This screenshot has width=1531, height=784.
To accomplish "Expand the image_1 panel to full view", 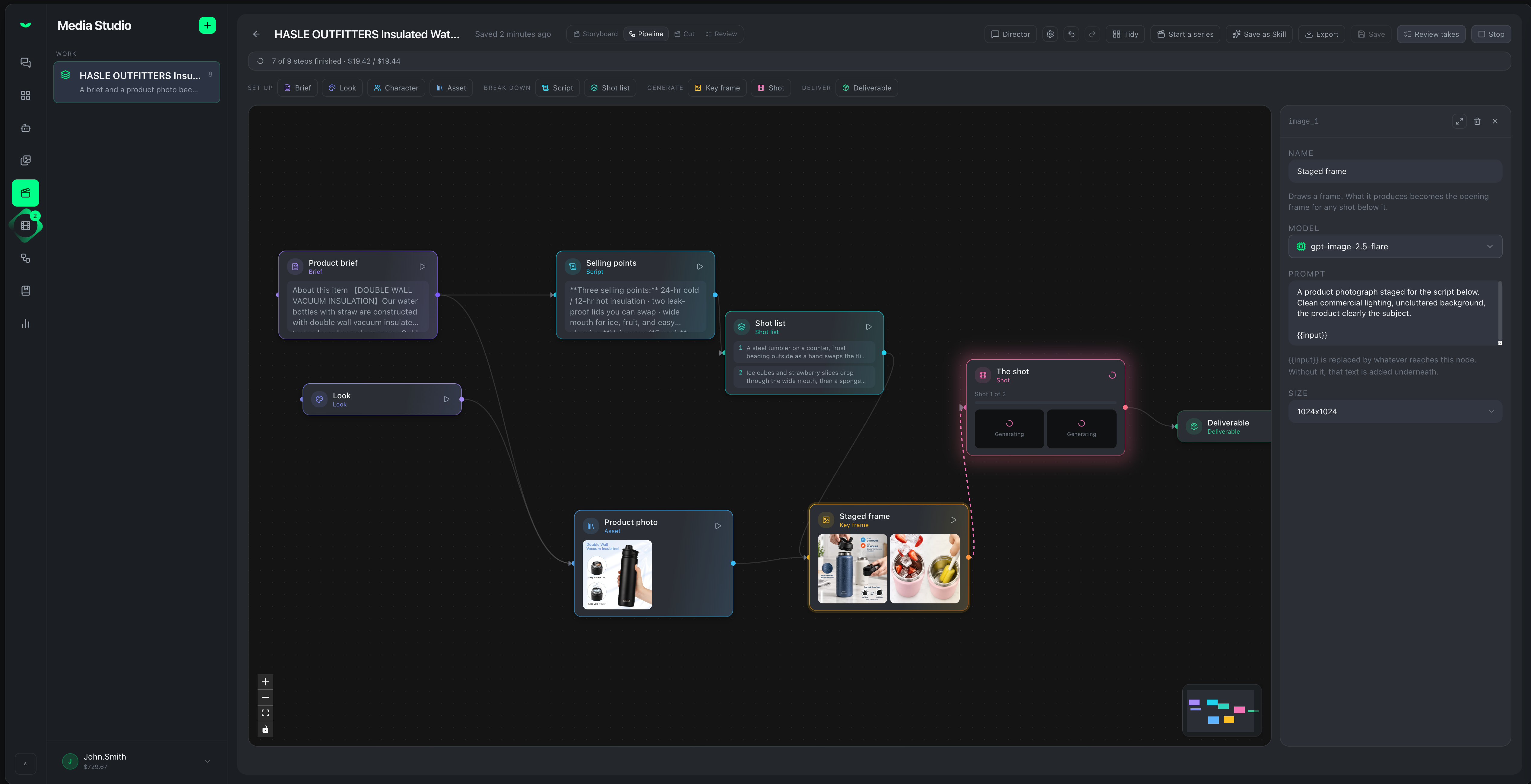I will (x=1459, y=121).
